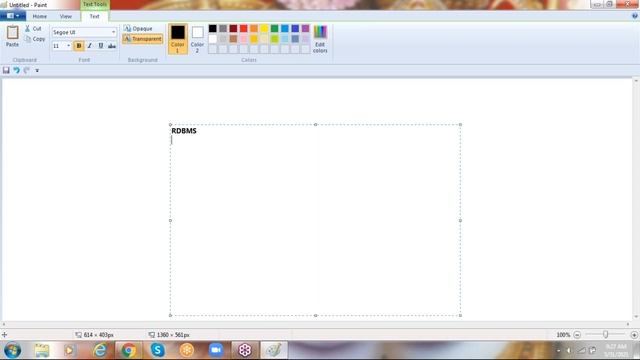Undo the last action

(16, 70)
